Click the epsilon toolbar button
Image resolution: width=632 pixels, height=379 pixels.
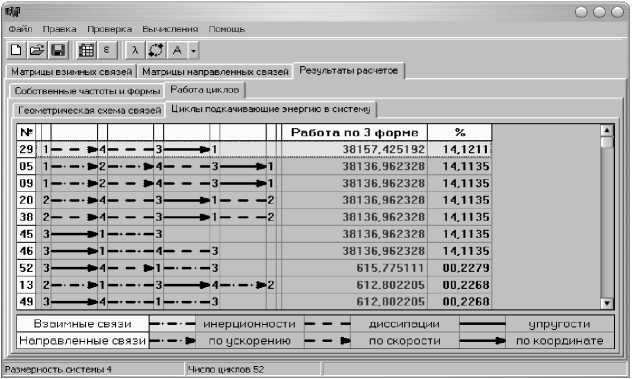107,50
